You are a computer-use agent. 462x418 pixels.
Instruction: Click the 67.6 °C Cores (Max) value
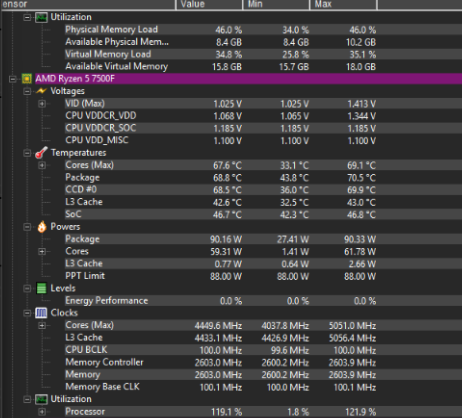tap(227, 166)
